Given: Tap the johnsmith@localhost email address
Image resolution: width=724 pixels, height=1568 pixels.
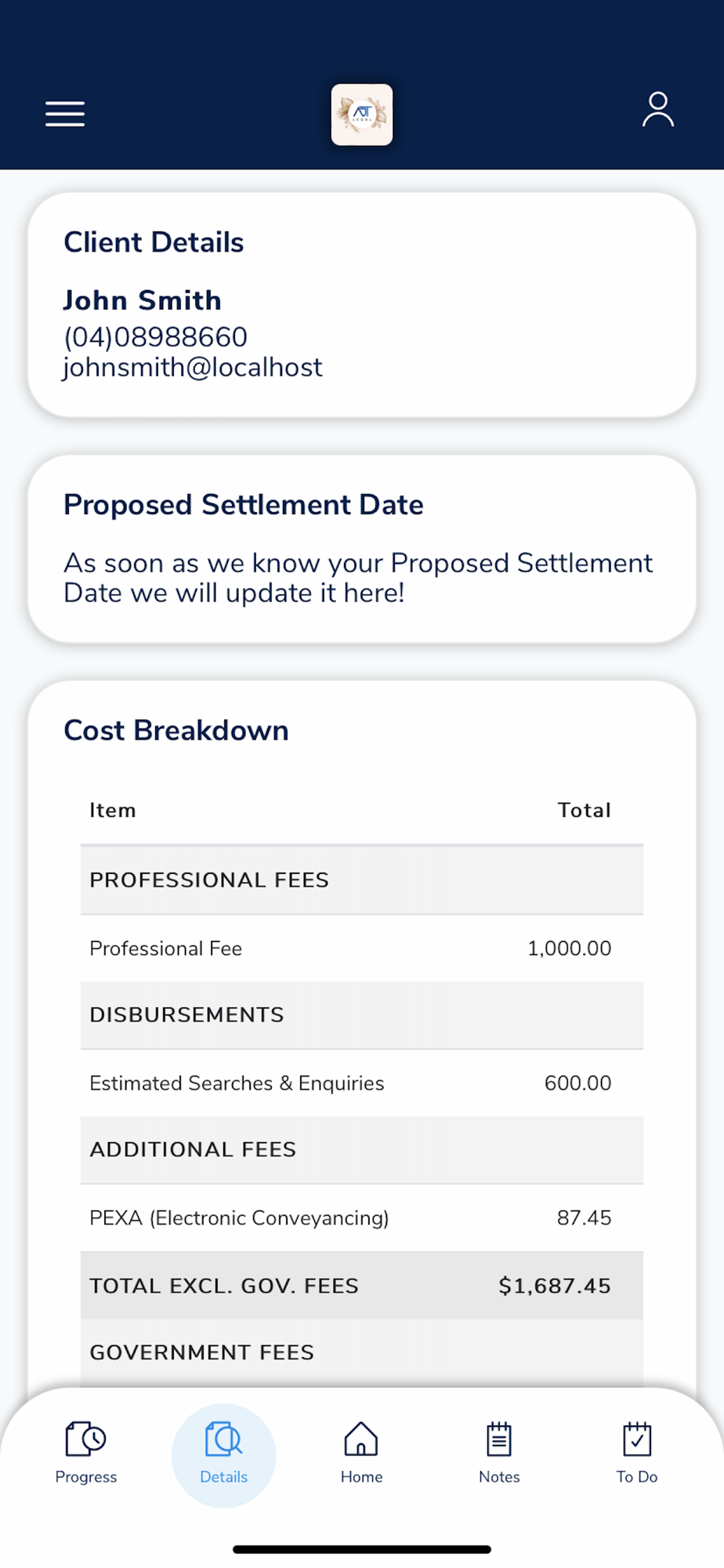Looking at the screenshot, I should [193, 367].
